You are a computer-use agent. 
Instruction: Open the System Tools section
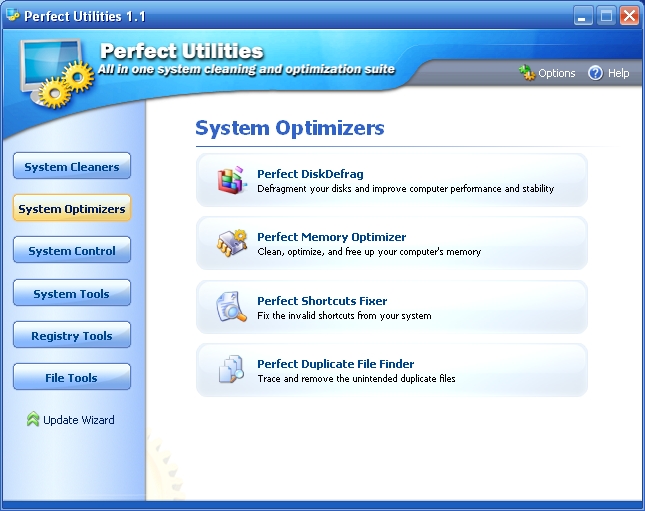pos(72,293)
